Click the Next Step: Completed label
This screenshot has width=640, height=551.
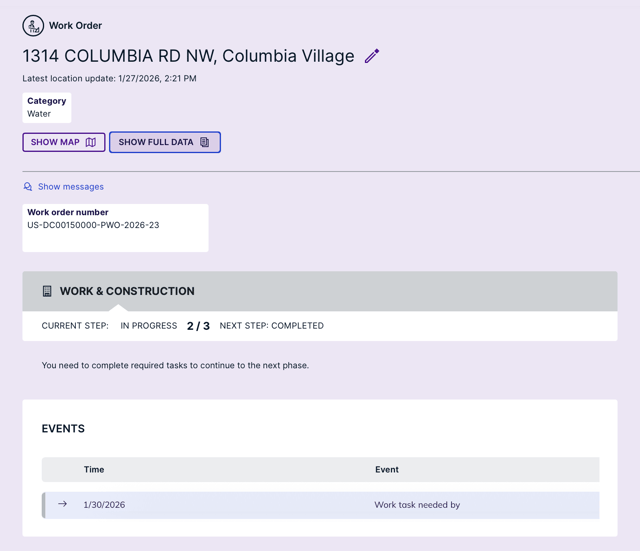pyautogui.click(x=271, y=326)
